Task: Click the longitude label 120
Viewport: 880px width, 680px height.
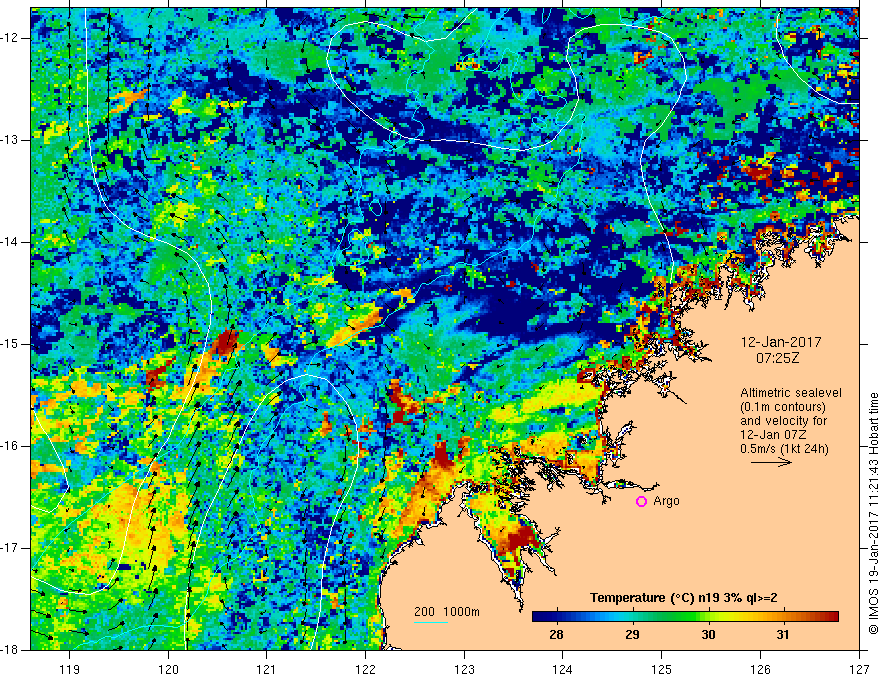Action: pos(168,669)
